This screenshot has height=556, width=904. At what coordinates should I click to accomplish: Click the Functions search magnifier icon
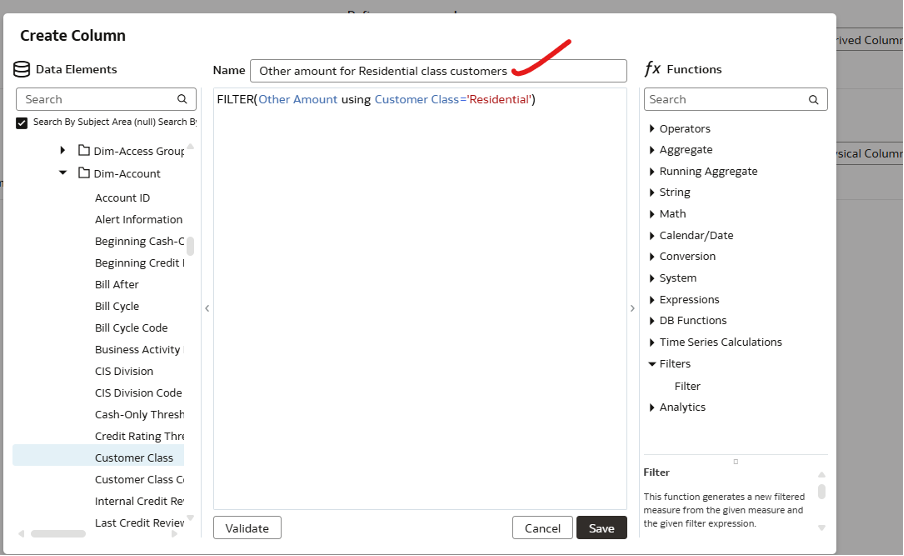[815, 99]
